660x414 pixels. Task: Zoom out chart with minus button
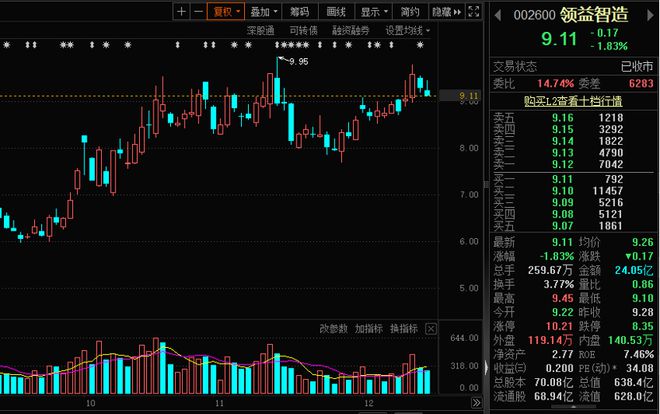198,11
